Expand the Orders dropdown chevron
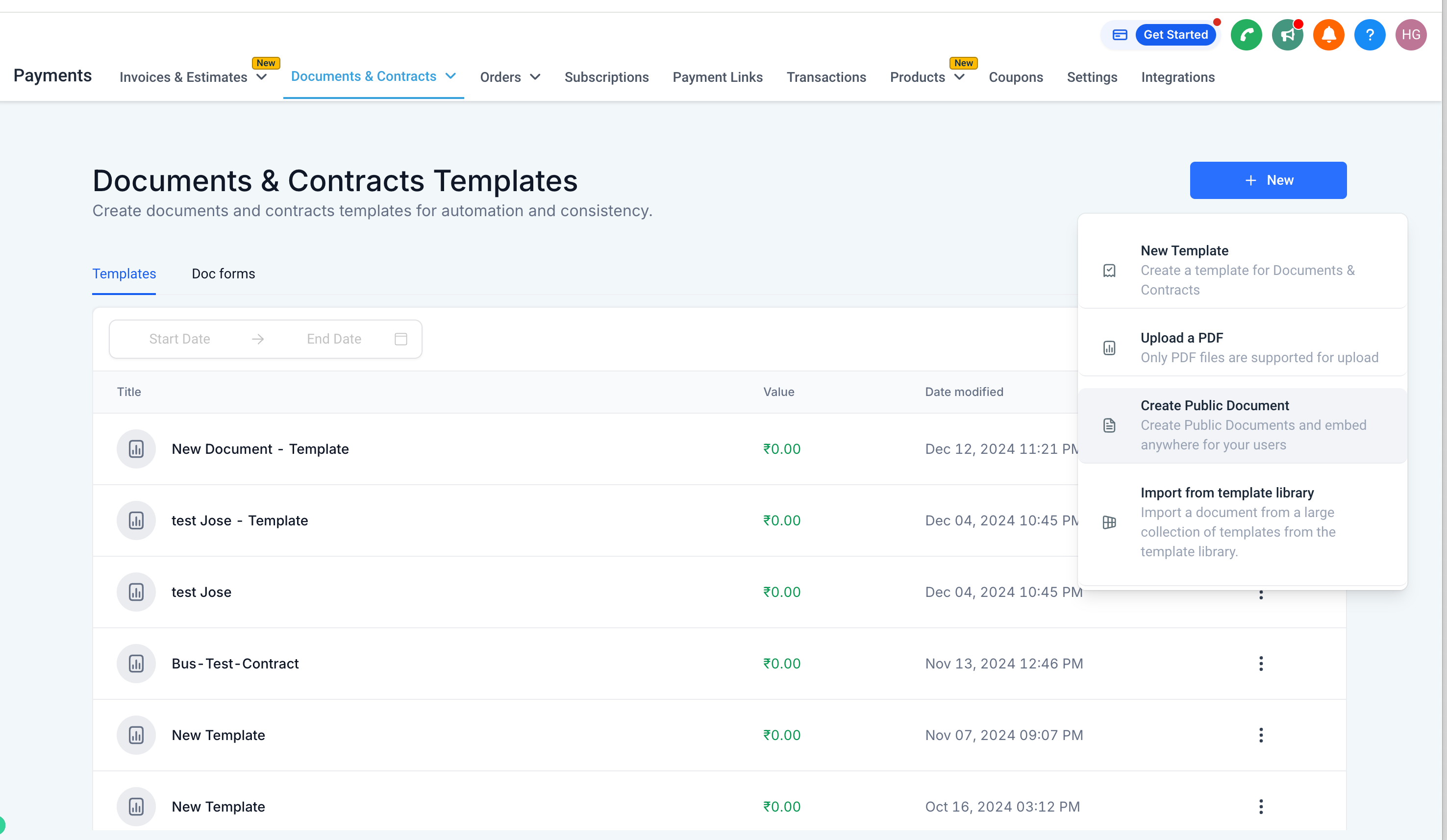The image size is (1447, 840). coord(535,77)
